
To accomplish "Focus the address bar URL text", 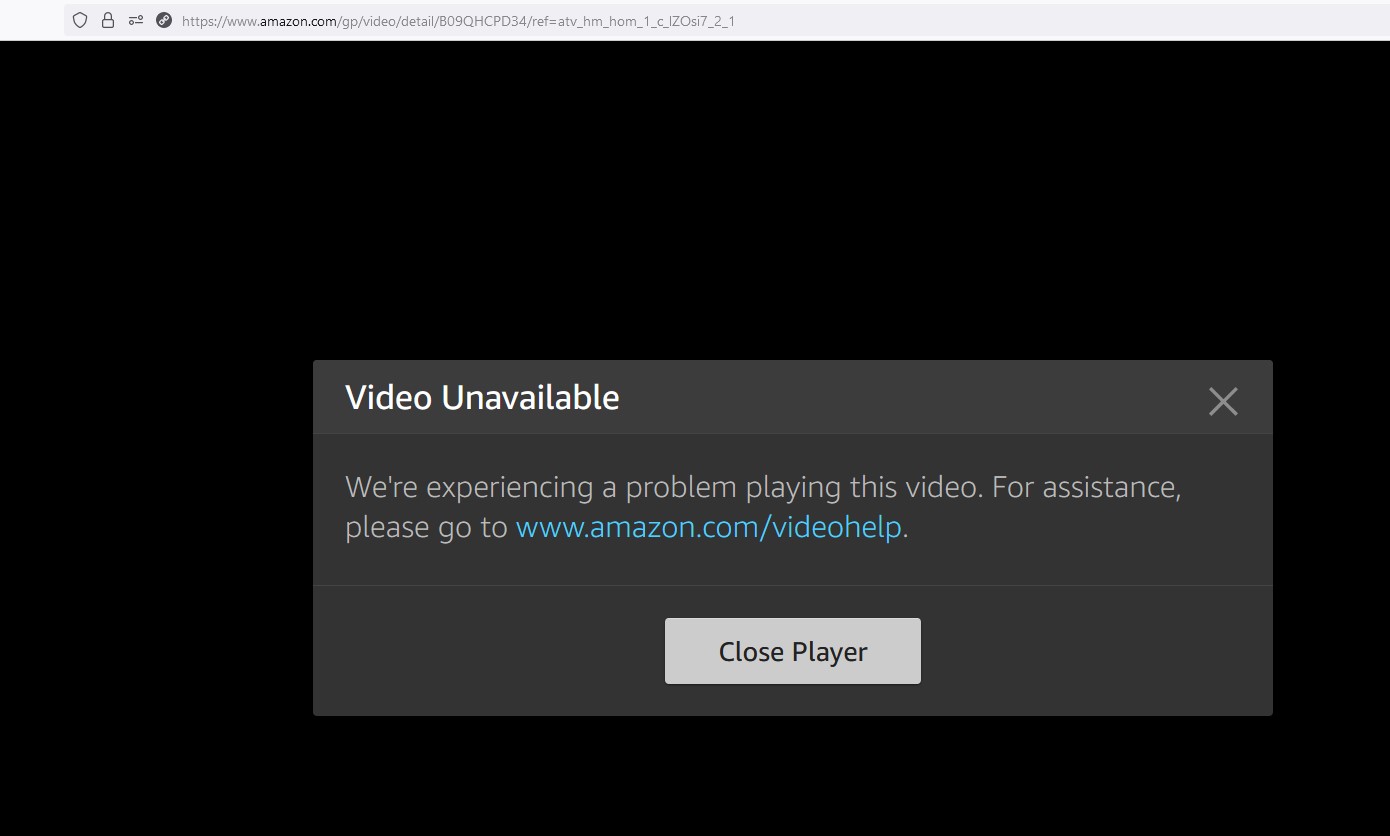I will [458, 21].
